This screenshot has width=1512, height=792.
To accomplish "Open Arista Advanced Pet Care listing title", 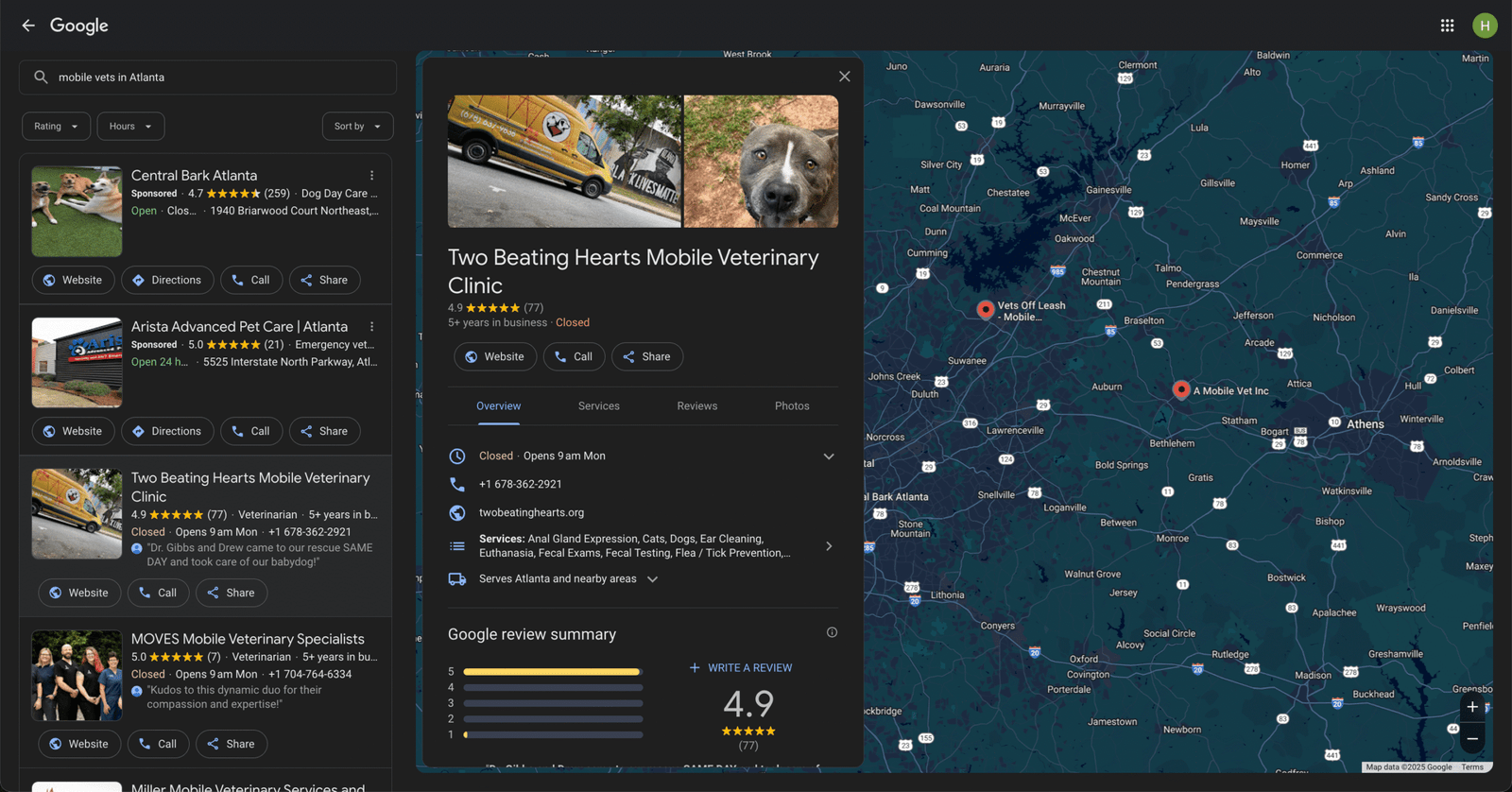I will (239, 327).
